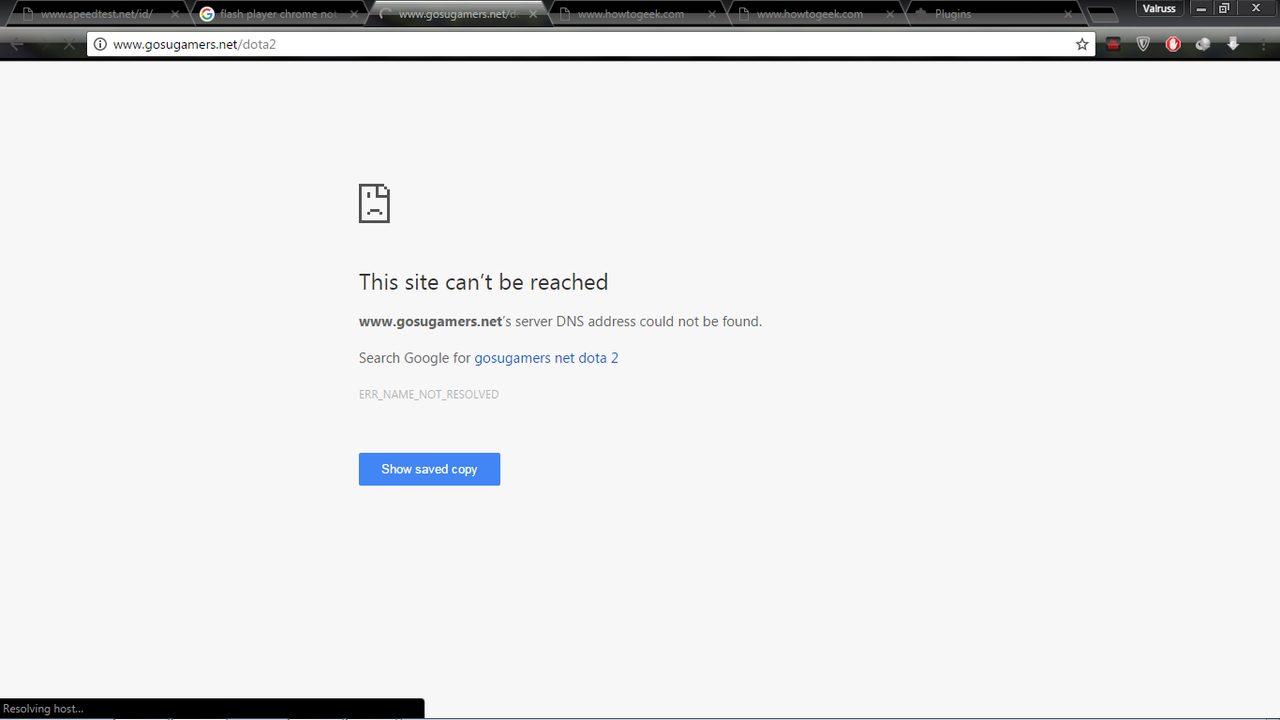Open the red YouTube extension icon
This screenshot has width=1280, height=720.
click(1113, 44)
